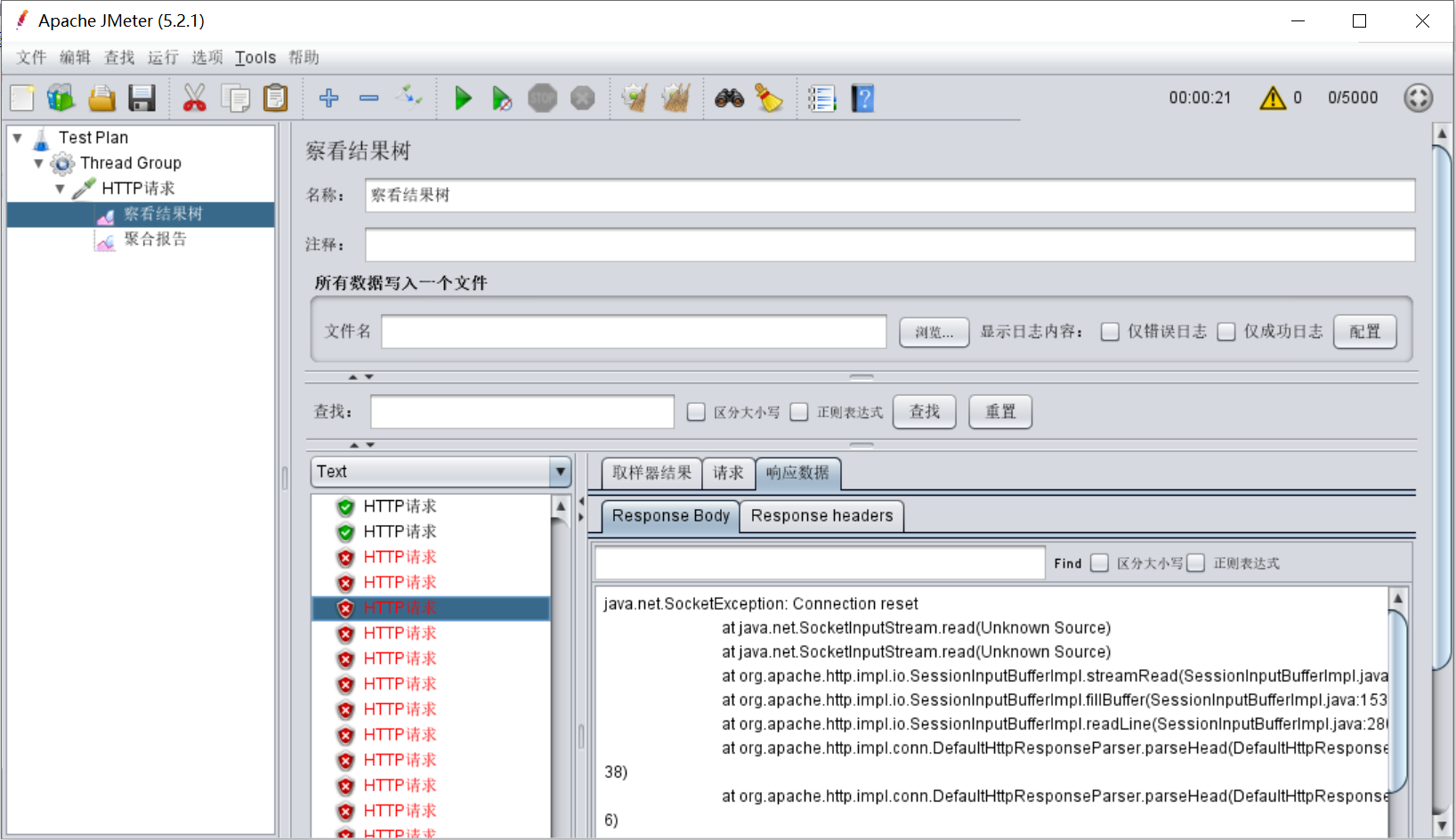The width and height of the screenshot is (1456, 840).
Task: Click the results list scrollbar up arrow
Action: pyautogui.click(x=561, y=506)
